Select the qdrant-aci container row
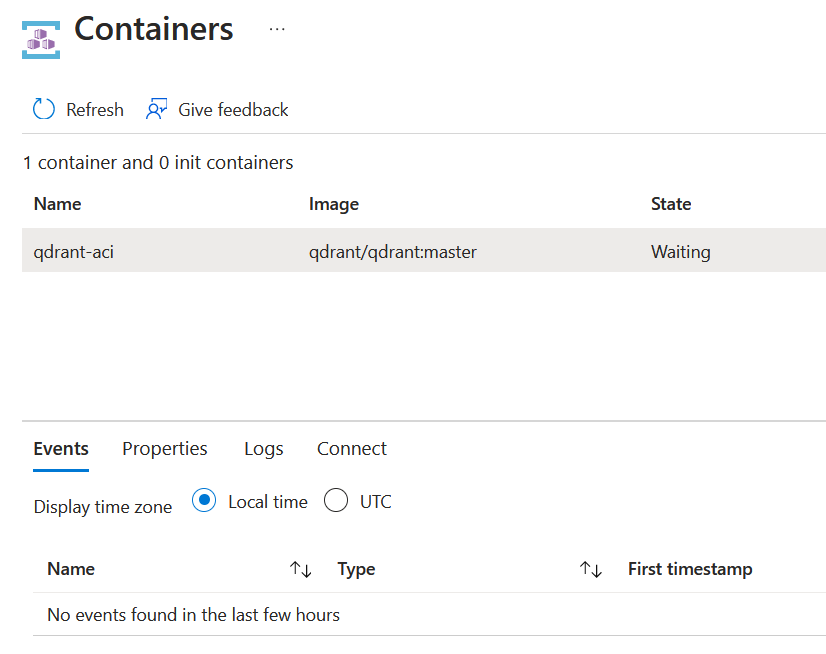Viewport: 826px width, 654px height. pyautogui.click(x=424, y=250)
